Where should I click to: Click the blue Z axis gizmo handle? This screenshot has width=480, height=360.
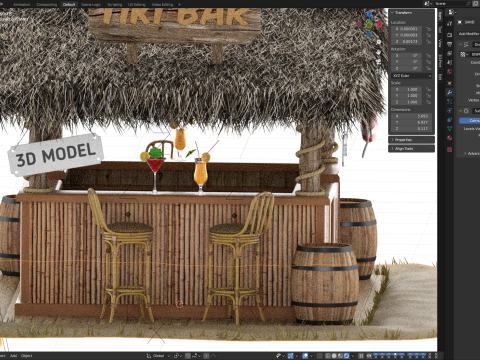tap(369, 14)
